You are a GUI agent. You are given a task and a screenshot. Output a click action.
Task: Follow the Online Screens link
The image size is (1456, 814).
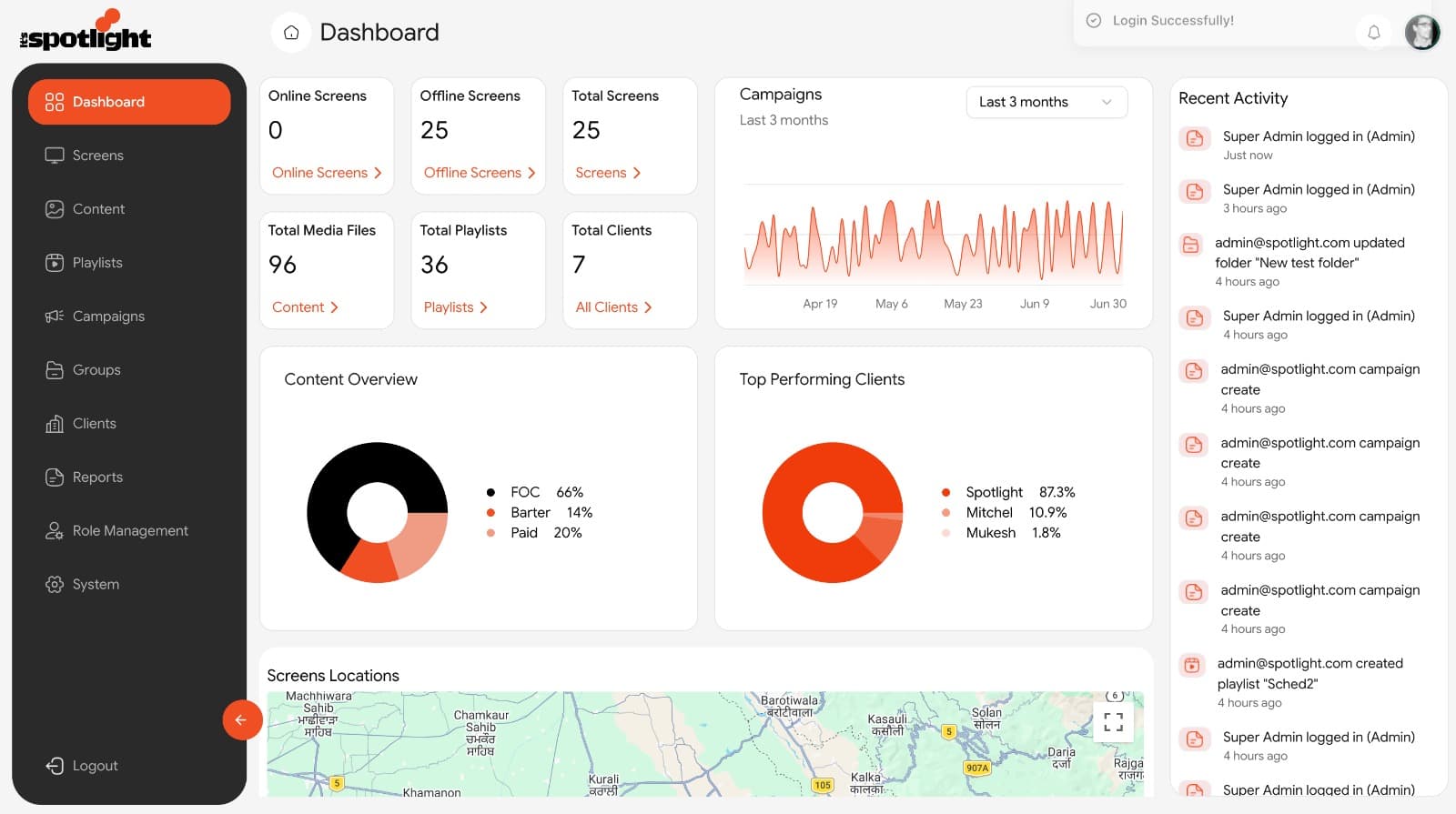point(327,173)
